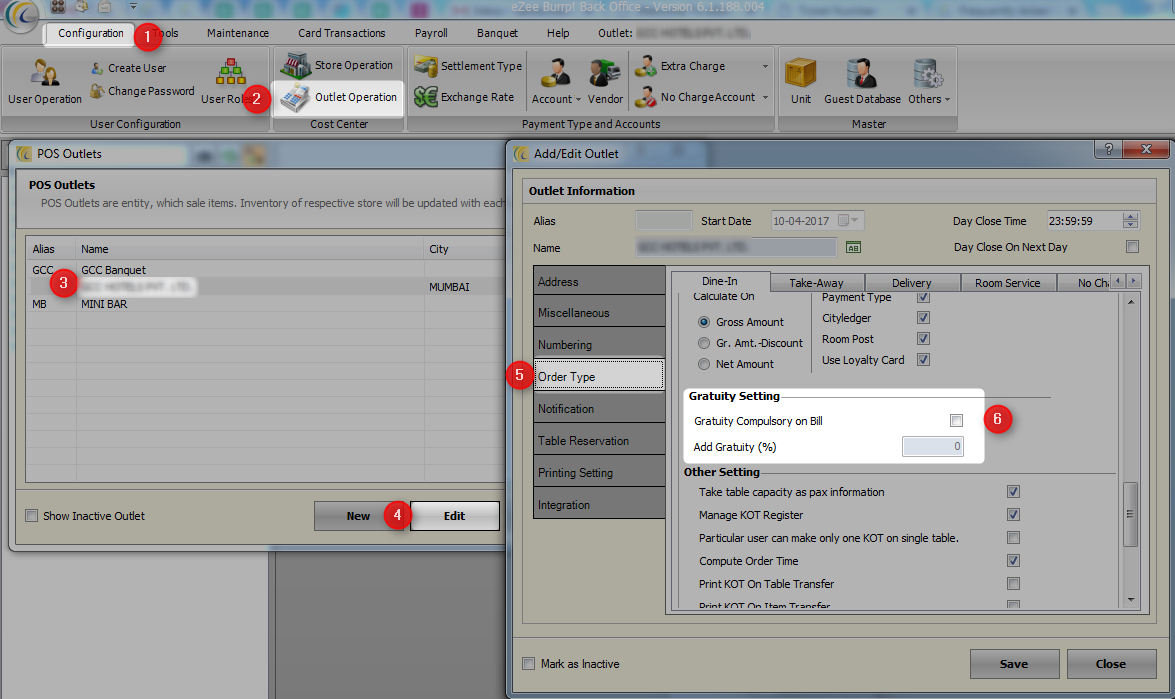Open Printing Setting section
Viewport: 1175px width, 699px height.
click(x=599, y=473)
